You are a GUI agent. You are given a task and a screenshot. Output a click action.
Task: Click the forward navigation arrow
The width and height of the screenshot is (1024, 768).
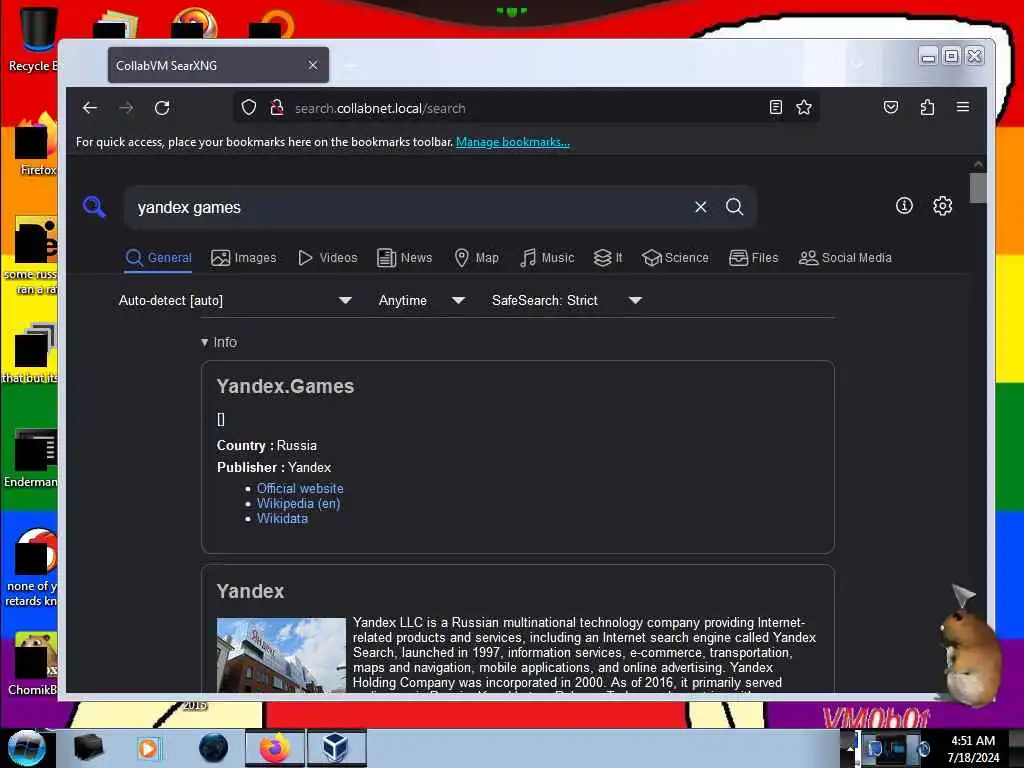click(126, 108)
